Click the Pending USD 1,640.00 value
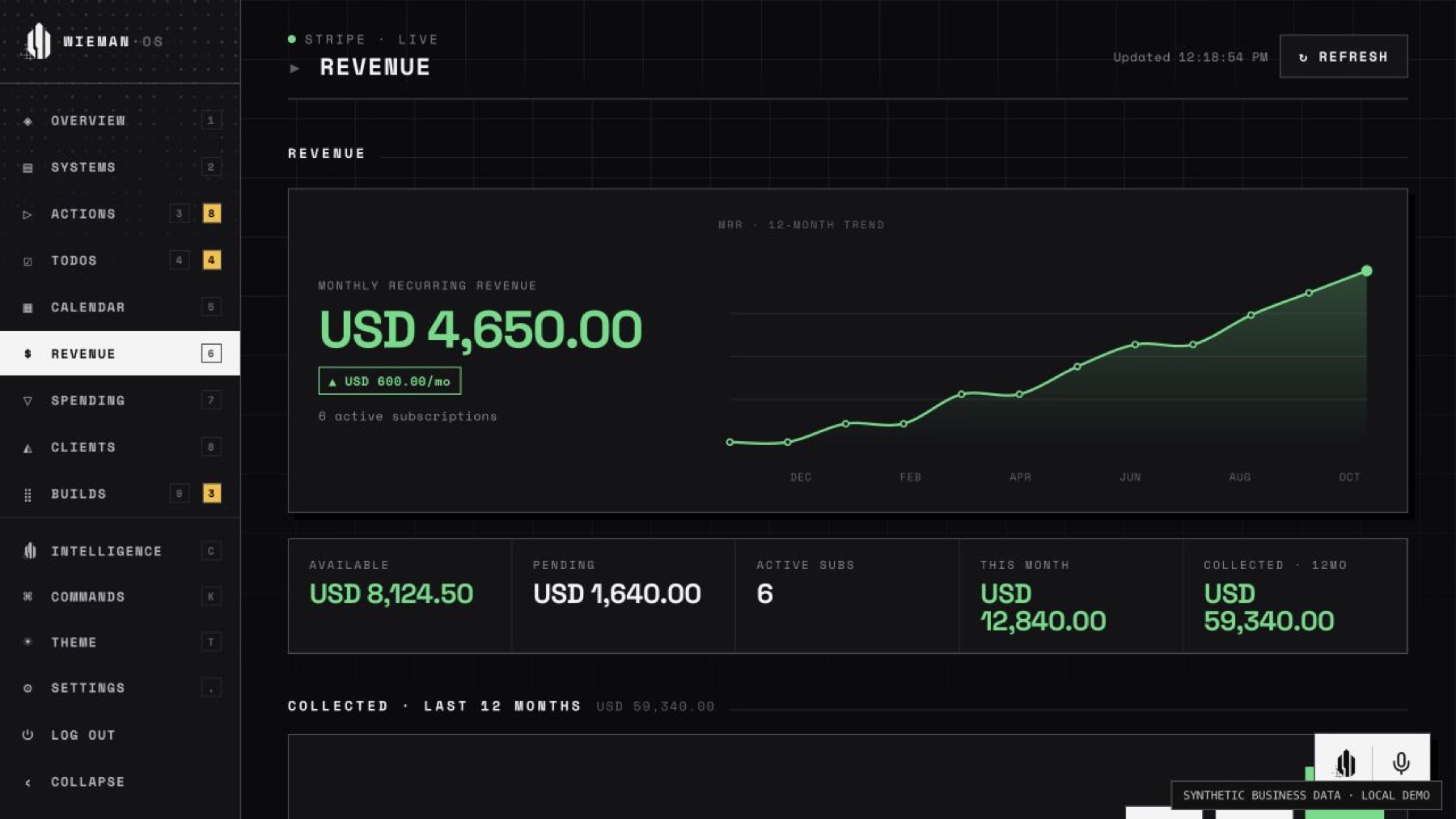This screenshot has height=819, width=1456. point(616,594)
